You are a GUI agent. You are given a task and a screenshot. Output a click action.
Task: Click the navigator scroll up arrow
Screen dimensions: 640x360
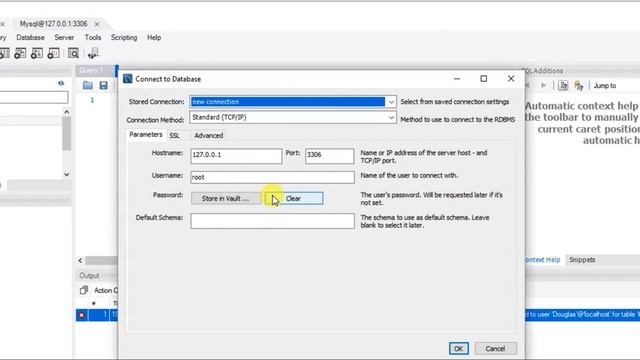click(67, 112)
